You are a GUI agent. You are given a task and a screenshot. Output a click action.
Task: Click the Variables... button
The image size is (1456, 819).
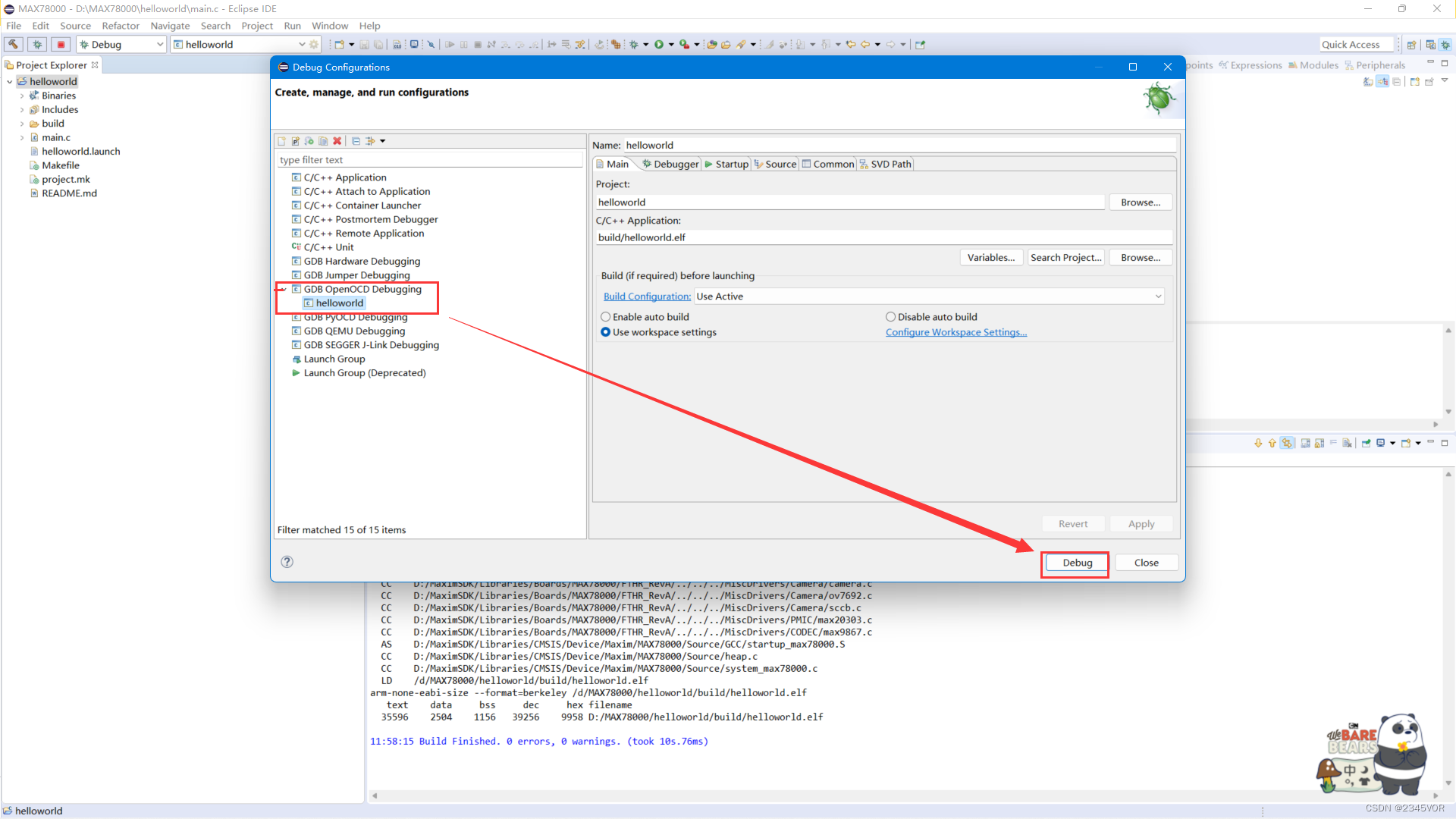pyautogui.click(x=991, y=258)
